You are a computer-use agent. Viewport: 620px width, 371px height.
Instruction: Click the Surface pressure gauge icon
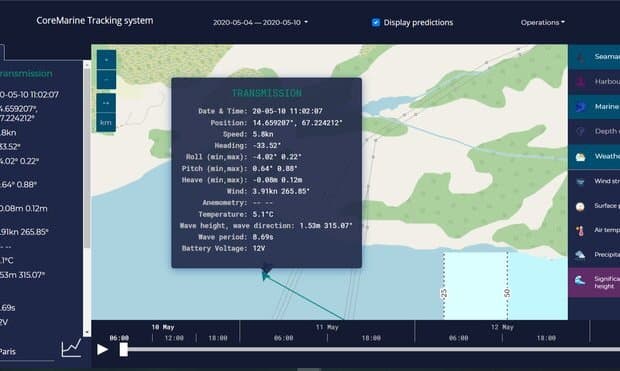tap(580, 206)
